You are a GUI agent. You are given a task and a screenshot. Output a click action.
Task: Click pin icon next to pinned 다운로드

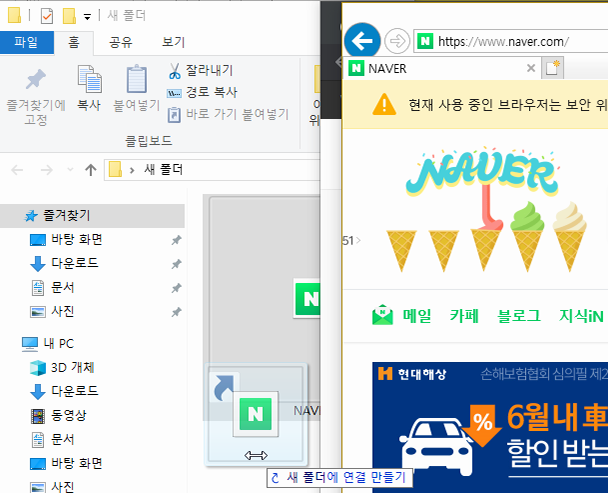[x=176, y=264]
